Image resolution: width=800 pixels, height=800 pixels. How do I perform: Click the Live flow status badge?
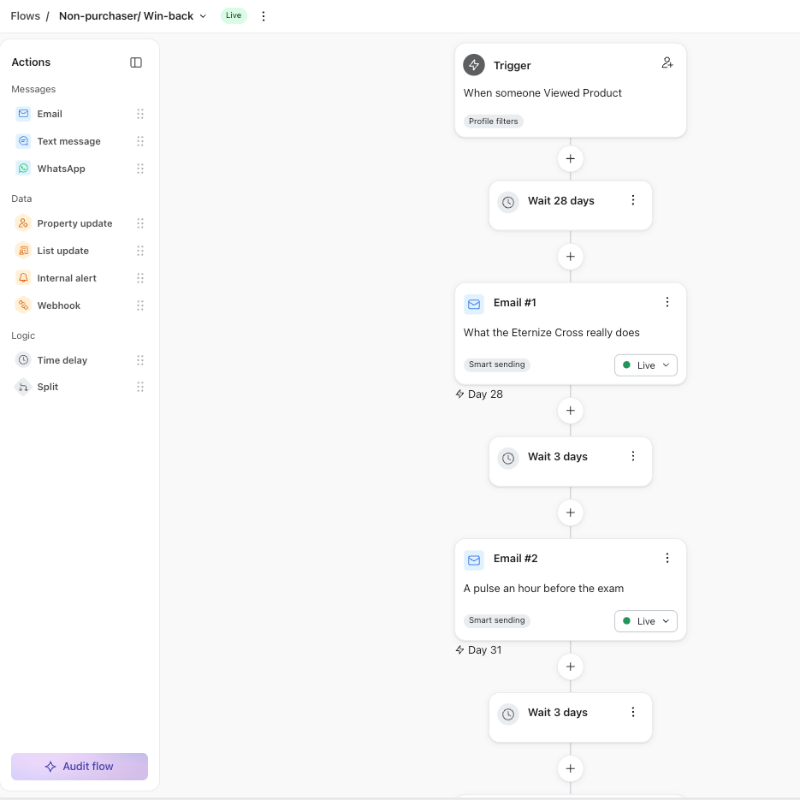tap(234, 15)
